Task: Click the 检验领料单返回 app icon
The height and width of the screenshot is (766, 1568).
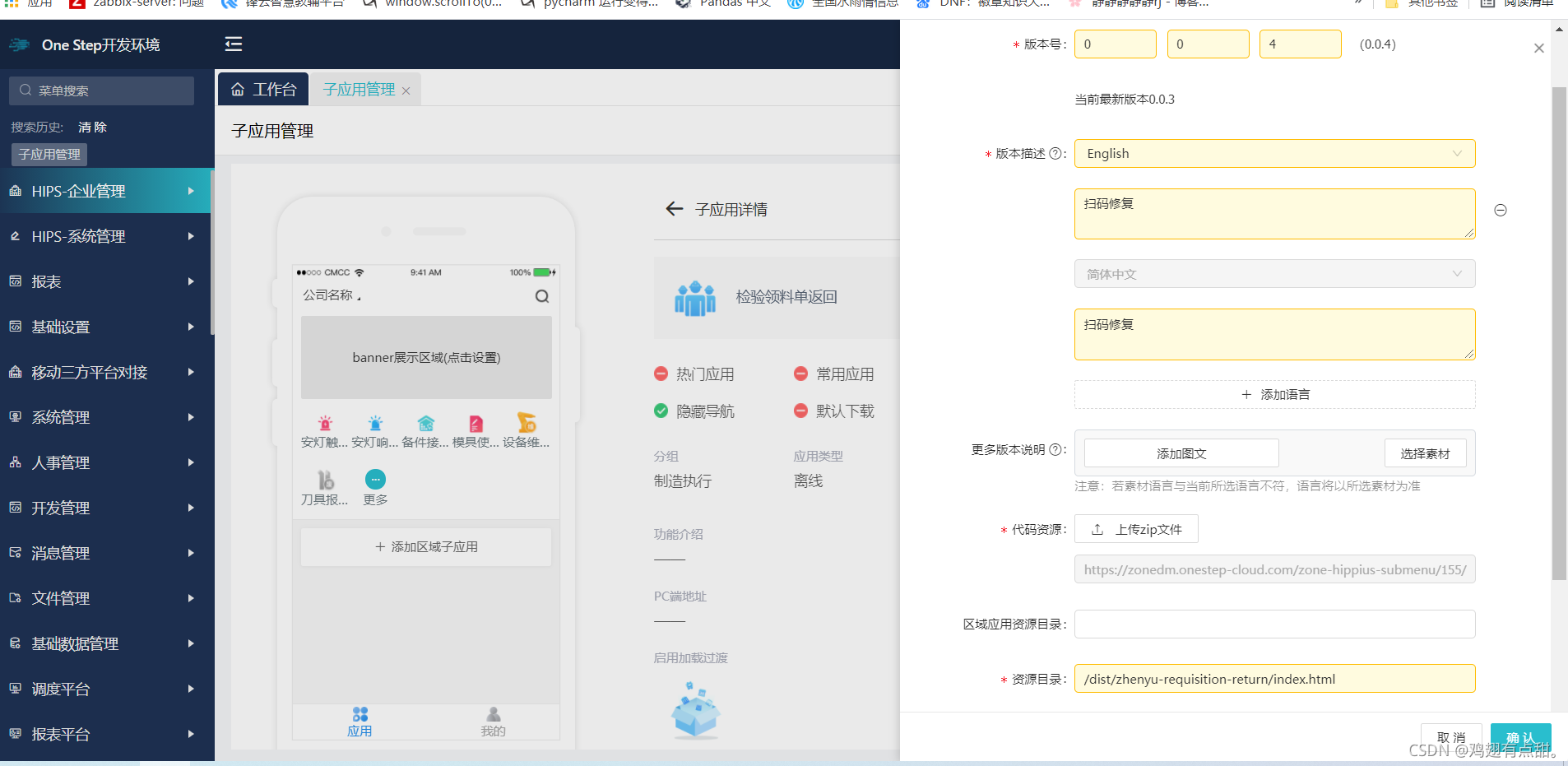Action: click(695, 298)
